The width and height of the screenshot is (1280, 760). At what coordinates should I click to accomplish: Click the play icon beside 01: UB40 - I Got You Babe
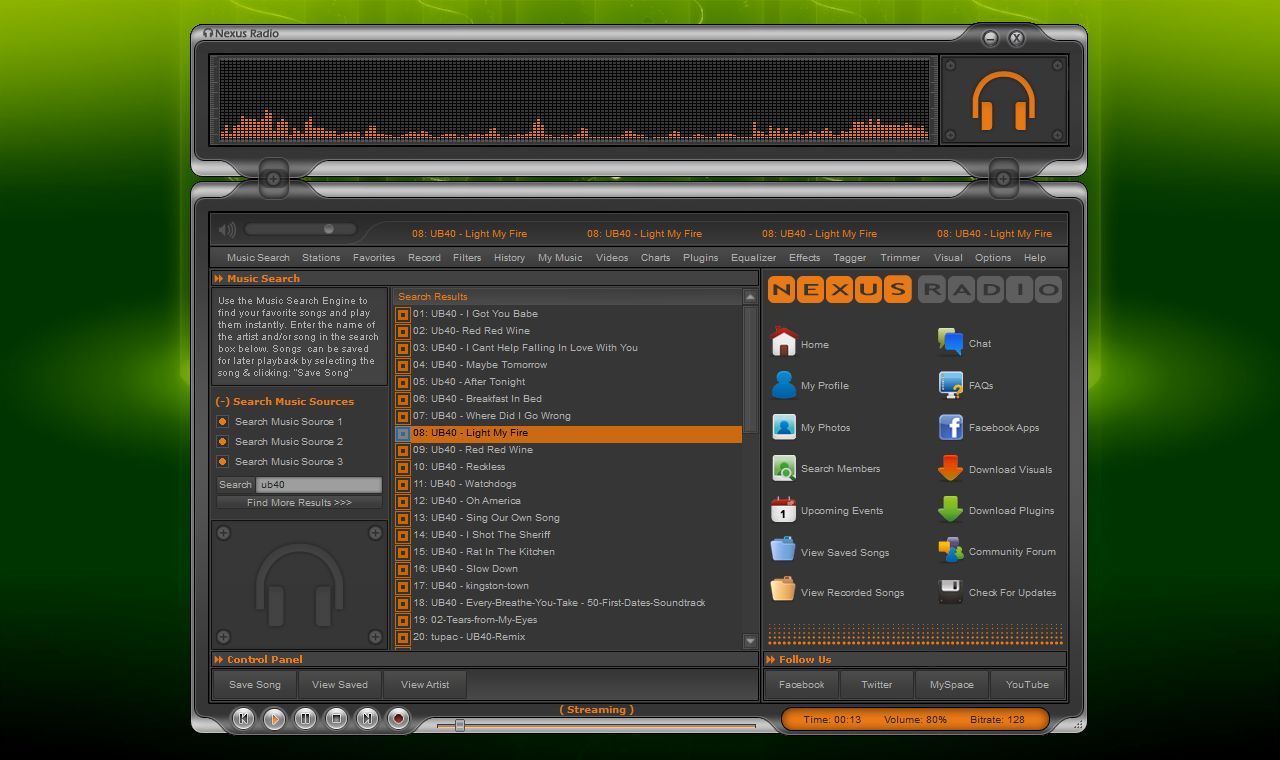point(403,314)
